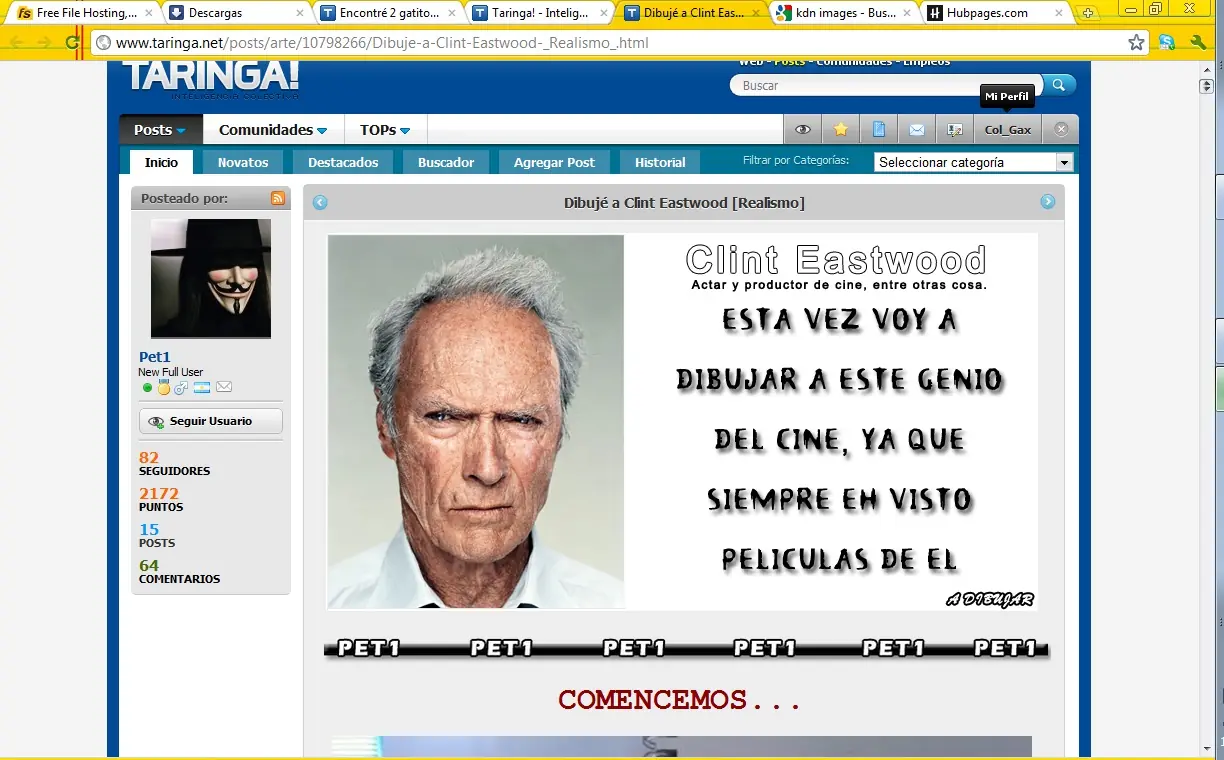Go to previous post with left arrow
The width and height of the screenshot is (1224, 760).
click(320, 203)
